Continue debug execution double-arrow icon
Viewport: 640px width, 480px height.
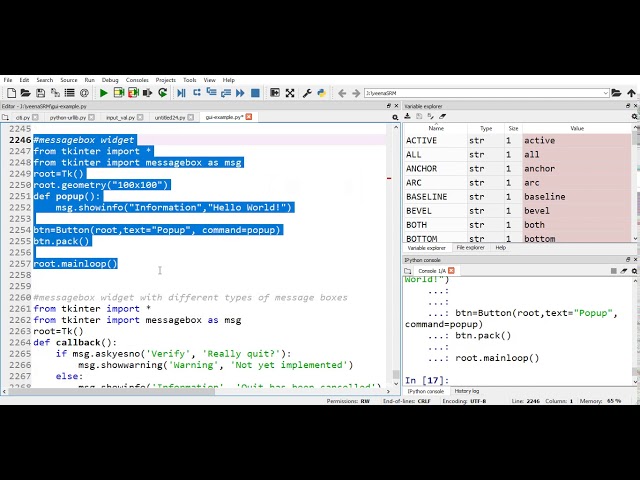coord(240,93)
